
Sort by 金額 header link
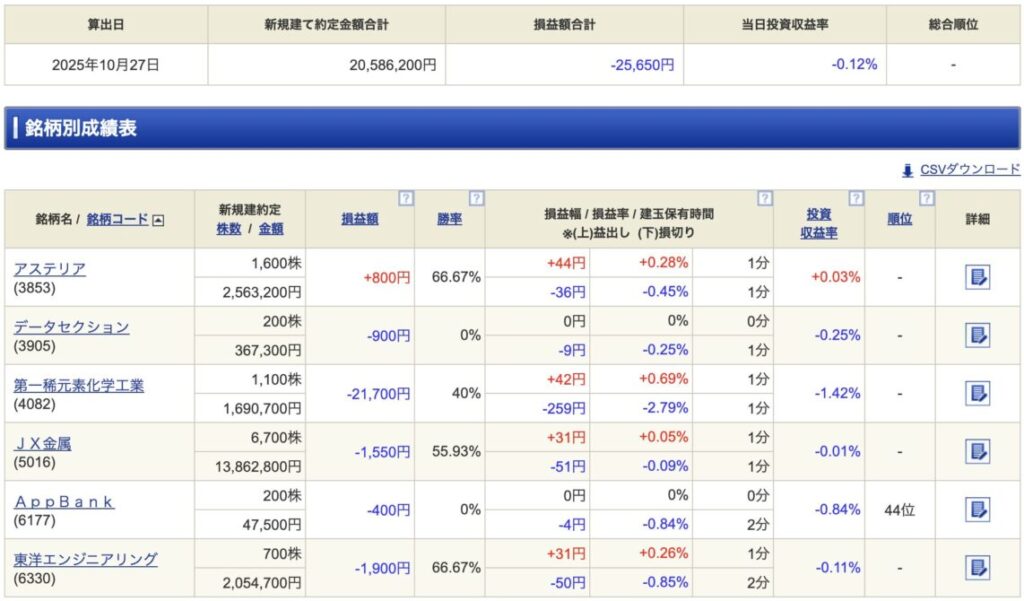[270, 228]
